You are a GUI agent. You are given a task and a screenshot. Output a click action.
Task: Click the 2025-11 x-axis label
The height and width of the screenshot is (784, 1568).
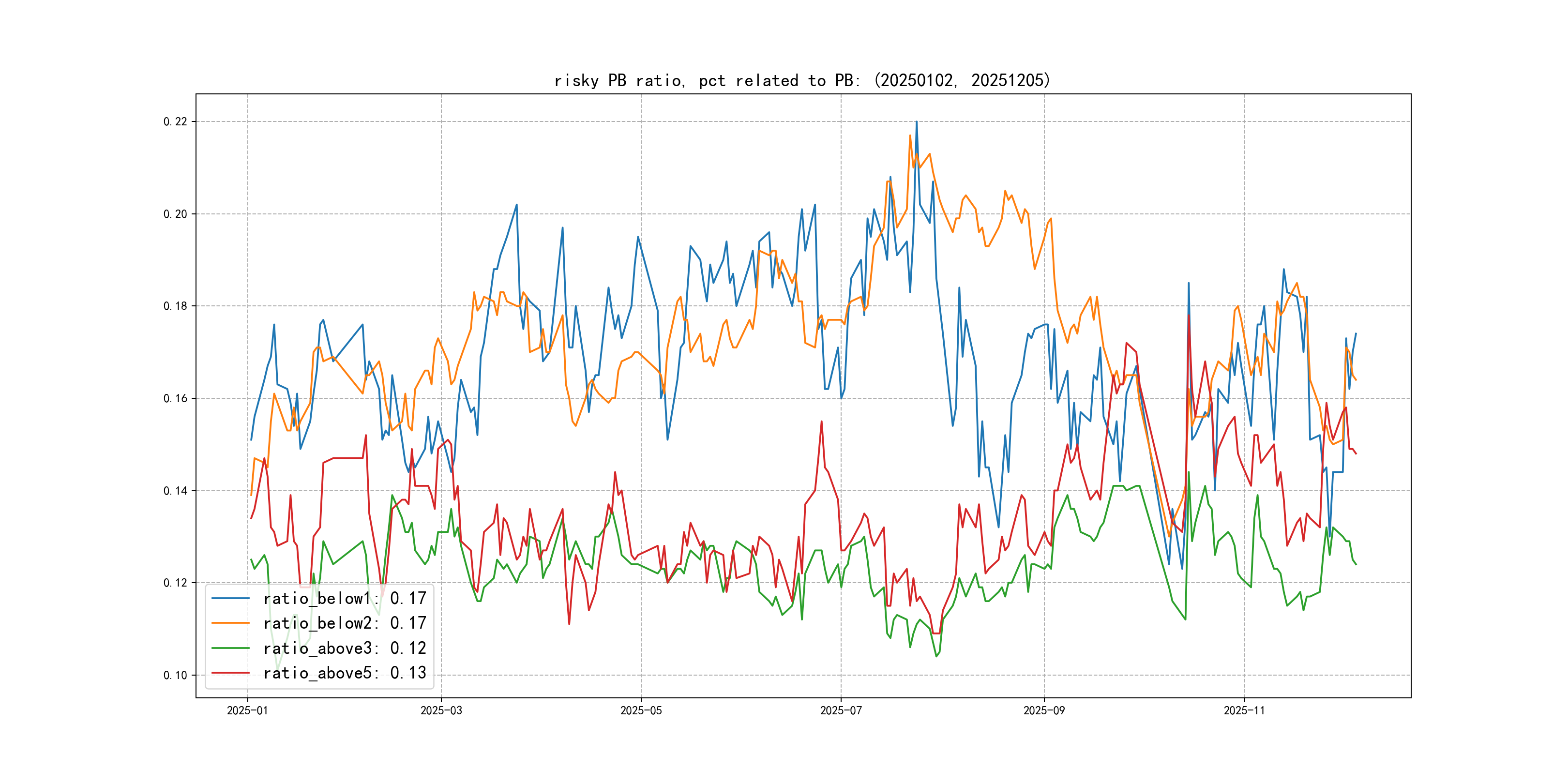tap(1244, 710)
